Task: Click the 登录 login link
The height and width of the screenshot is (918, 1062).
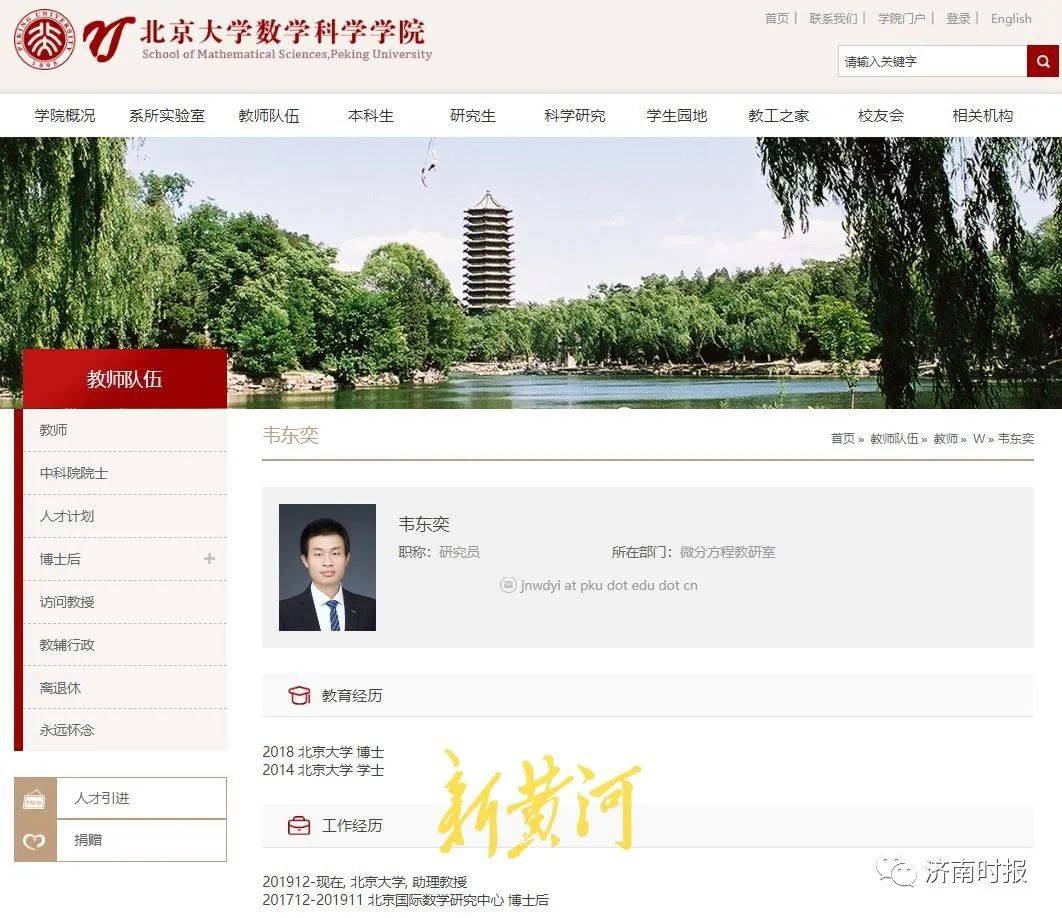Action: 958,18
